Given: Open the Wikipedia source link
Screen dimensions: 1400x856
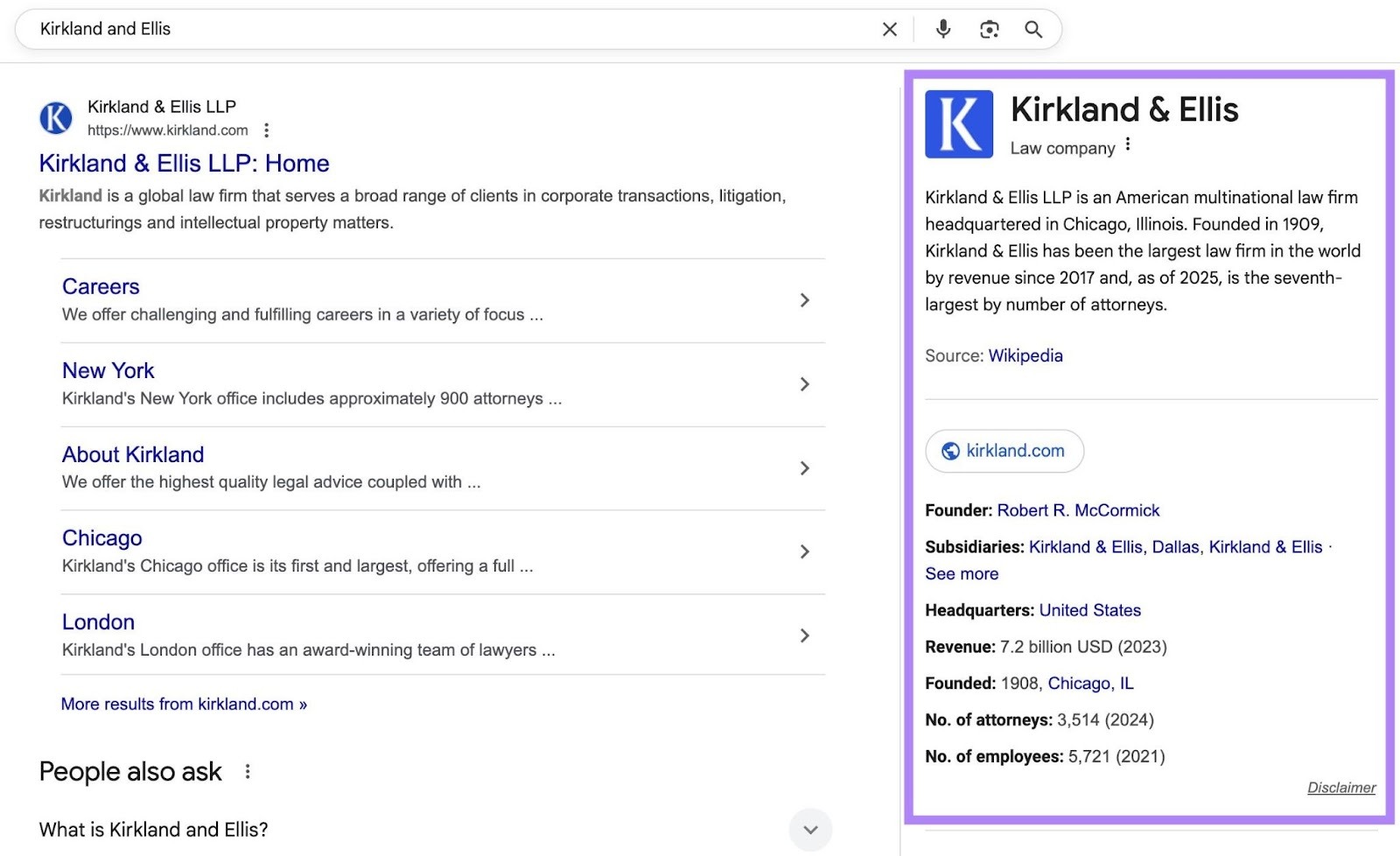Looking at the screenshot, I should click(x=1025, y=355).
